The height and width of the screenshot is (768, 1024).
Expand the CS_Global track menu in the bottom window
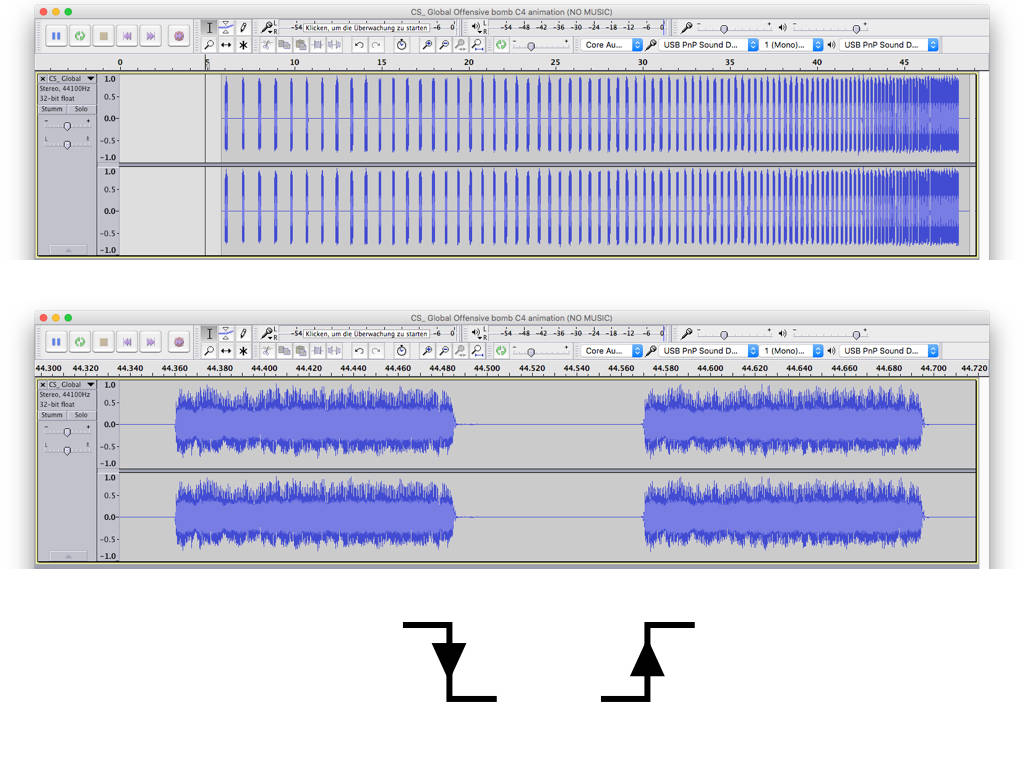coord(91,384)
